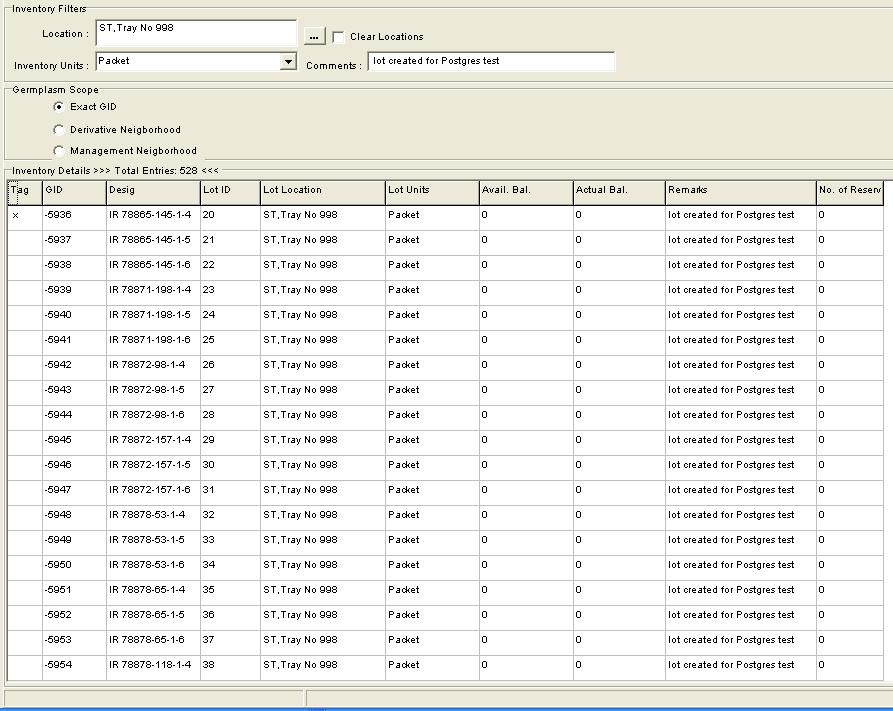Tick the Clear Locations checkbox
893x711 pixels.
tap(338, 37)
